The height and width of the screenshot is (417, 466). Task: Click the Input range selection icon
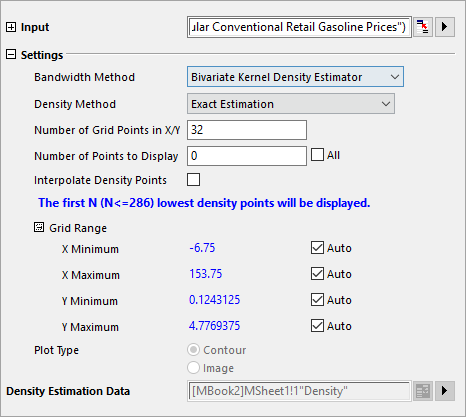tap(423, 27)
